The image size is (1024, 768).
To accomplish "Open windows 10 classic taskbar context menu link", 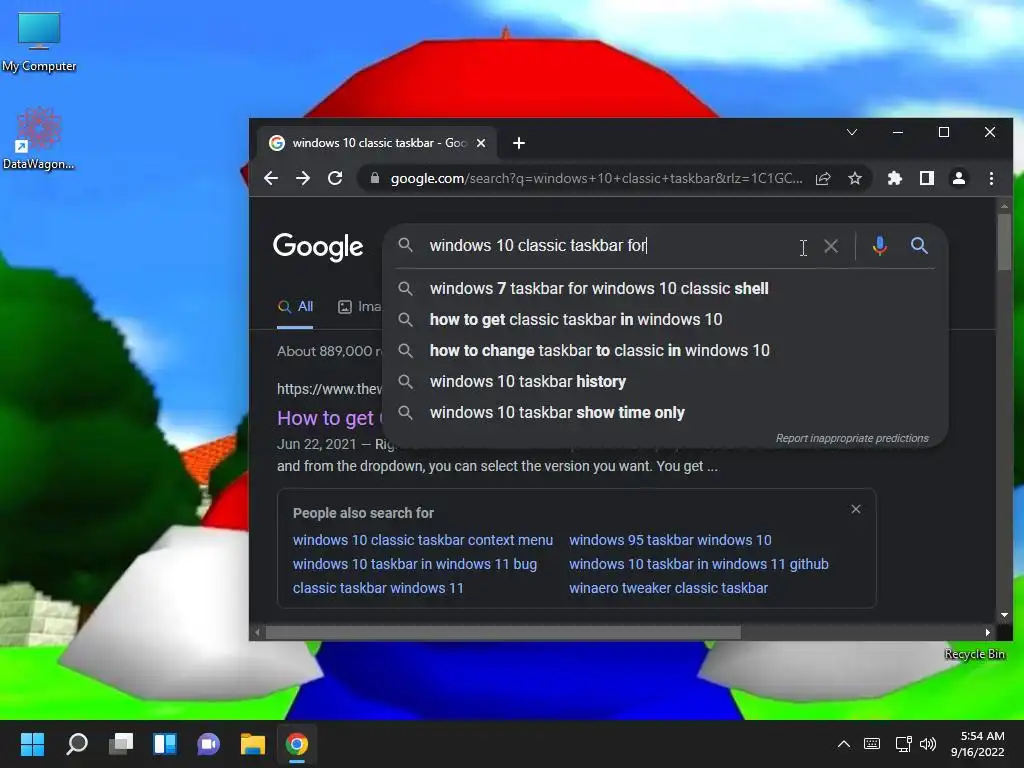I will coord(423,540).
